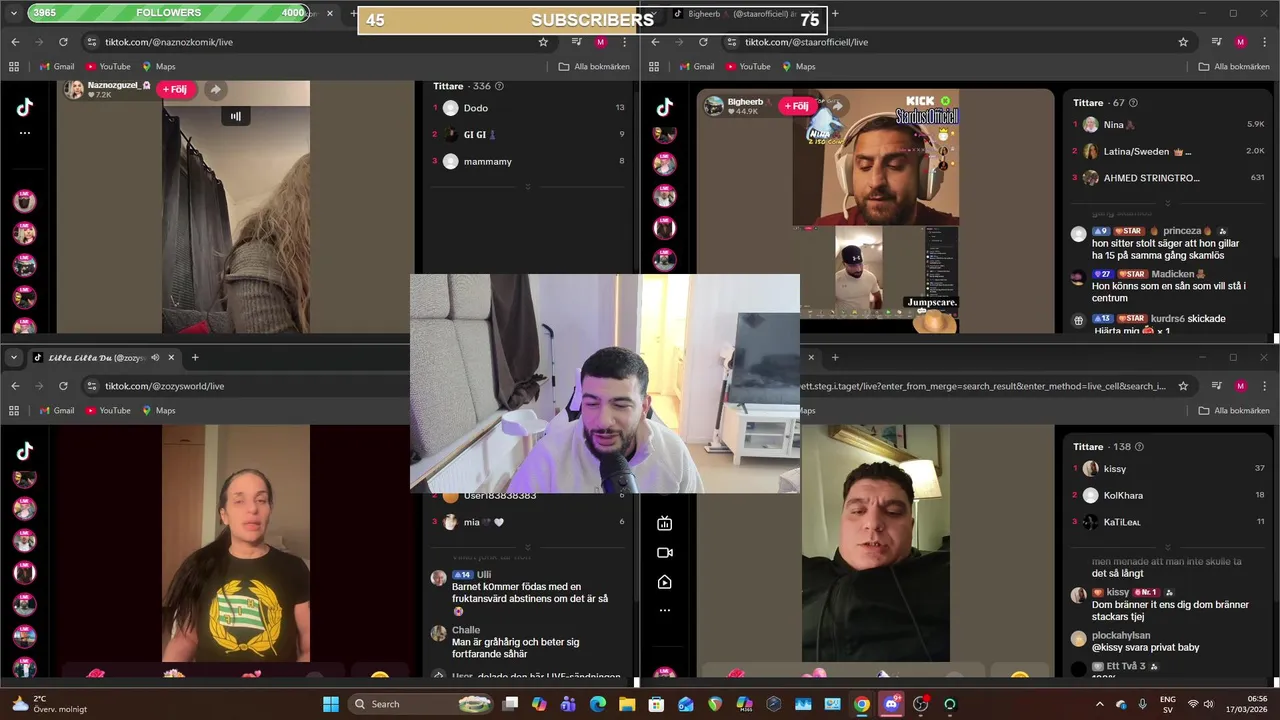Image resolution: width=1280 pixels, height=720 pixels.
Task: Share the Naznozguzel live stream
Action: click(215, 89)
